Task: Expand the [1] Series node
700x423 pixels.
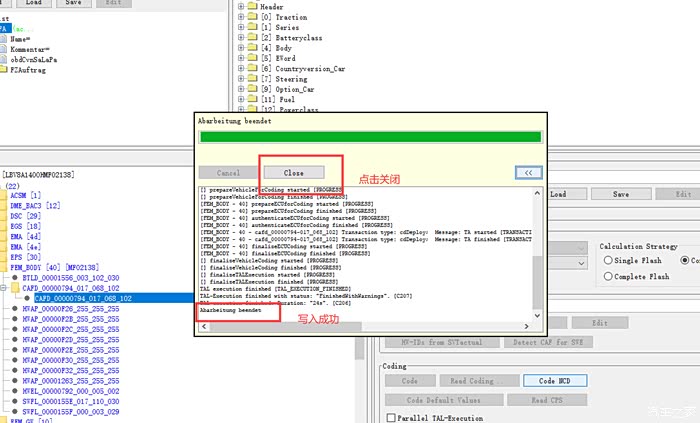Action: [241, 27]
